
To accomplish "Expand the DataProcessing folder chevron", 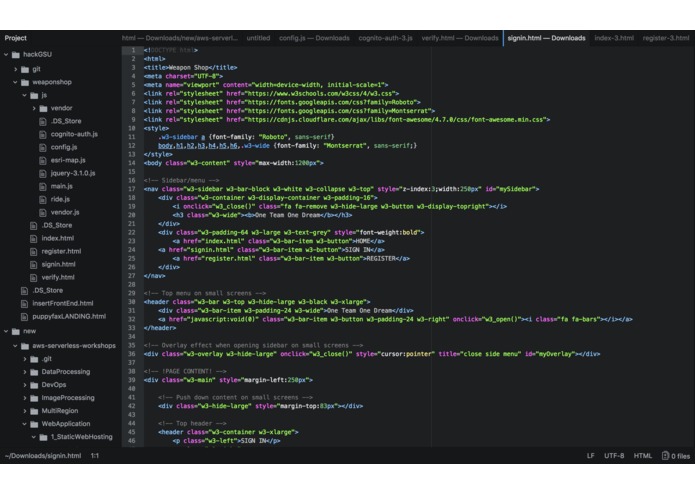I will [x=24, y=372].
